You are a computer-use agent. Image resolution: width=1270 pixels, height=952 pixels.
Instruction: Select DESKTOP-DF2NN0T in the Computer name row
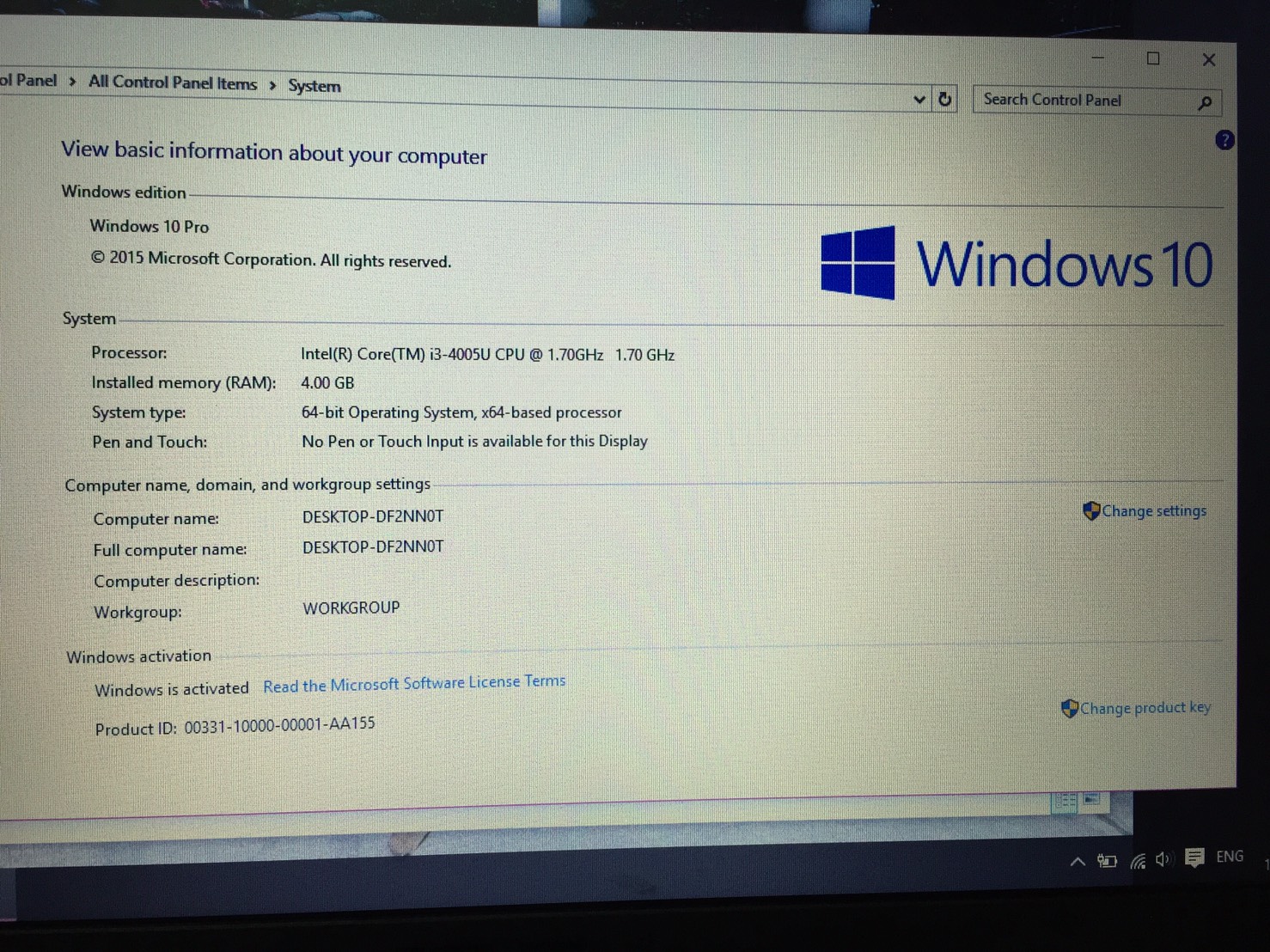(x=373, y=516)
